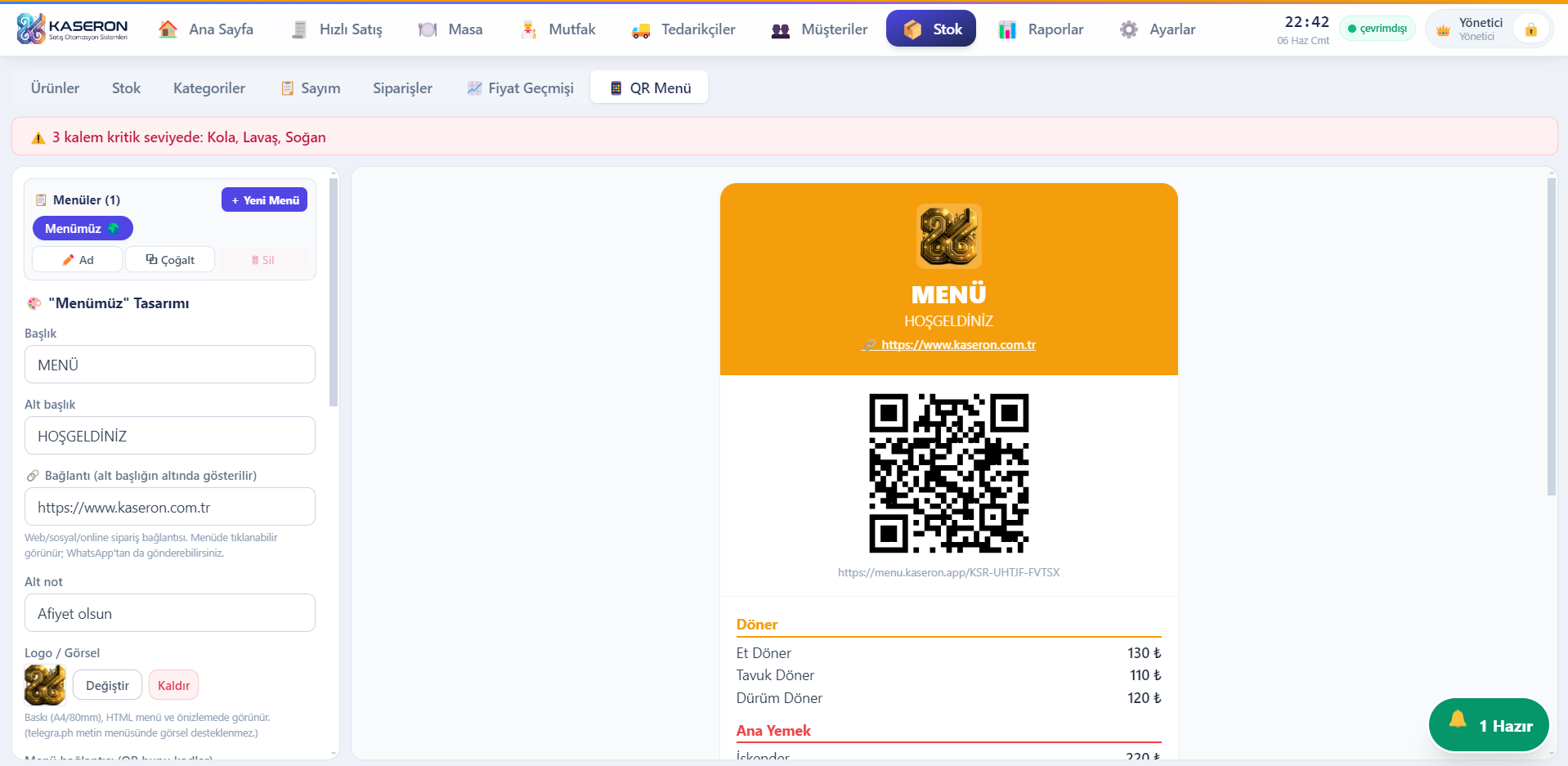The image size is (1568, 766).
Task: Click the Dürüm Döner menu row
Action: (x=948, y=698)
